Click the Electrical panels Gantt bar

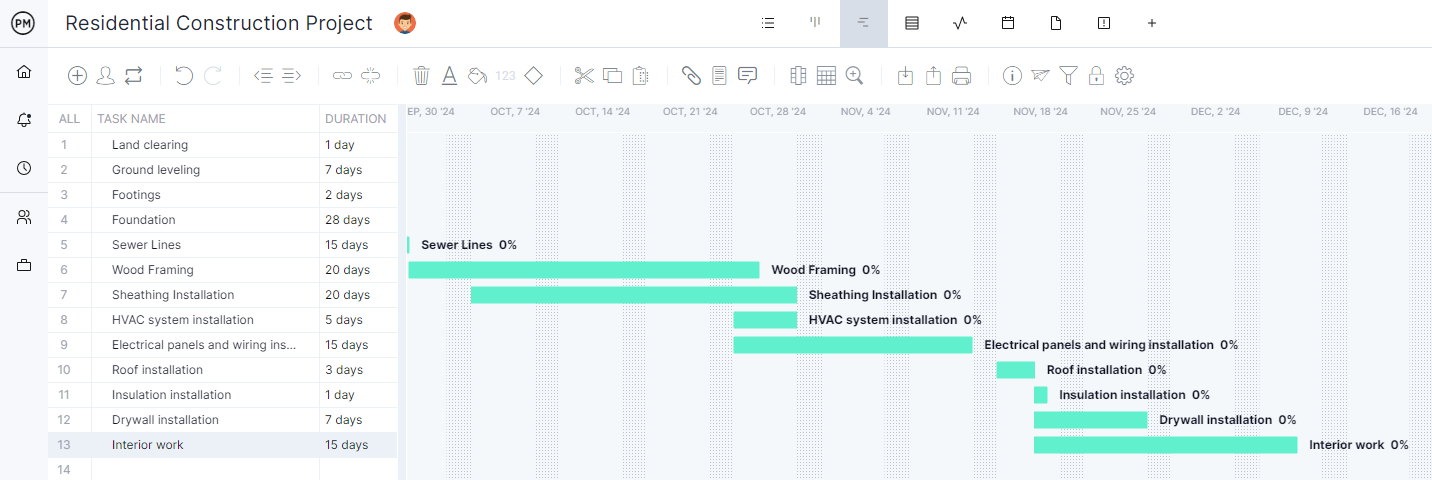point(853,345)
